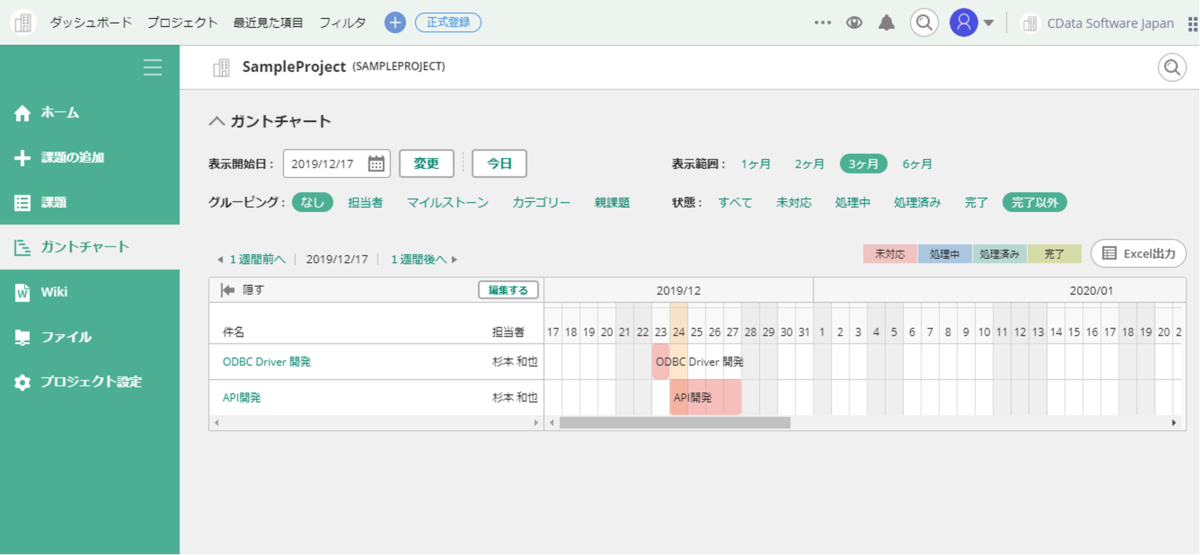Viewport: 1200px width, 555px height.
Task: Click the 編集する button
Action: click(x=508, y=290)
